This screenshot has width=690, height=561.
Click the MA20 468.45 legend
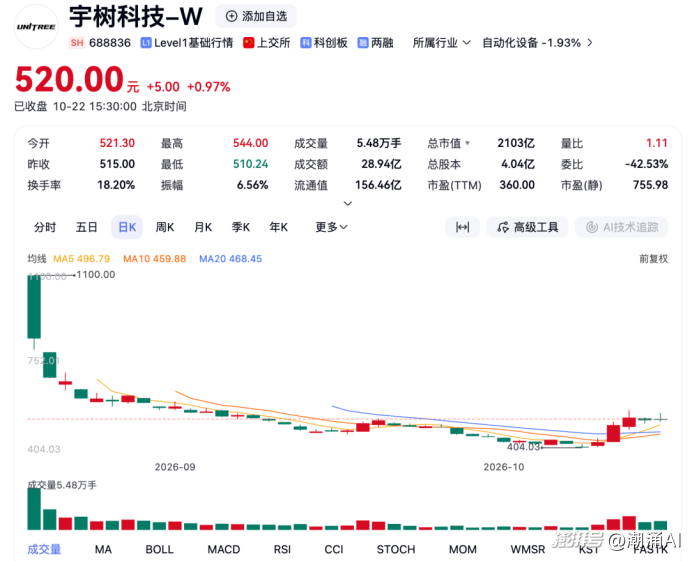pos(231,259)
